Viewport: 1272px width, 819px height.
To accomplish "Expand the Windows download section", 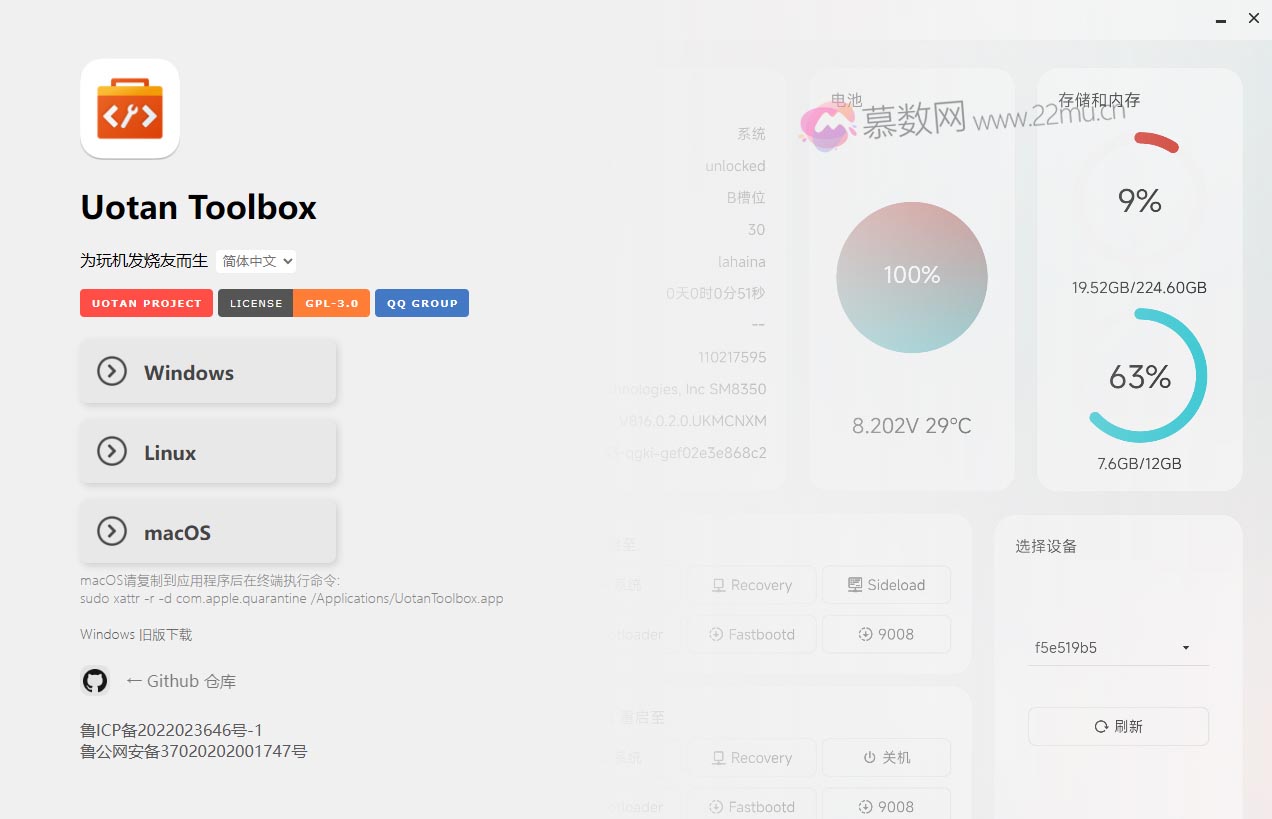I will tap(208, 371).
